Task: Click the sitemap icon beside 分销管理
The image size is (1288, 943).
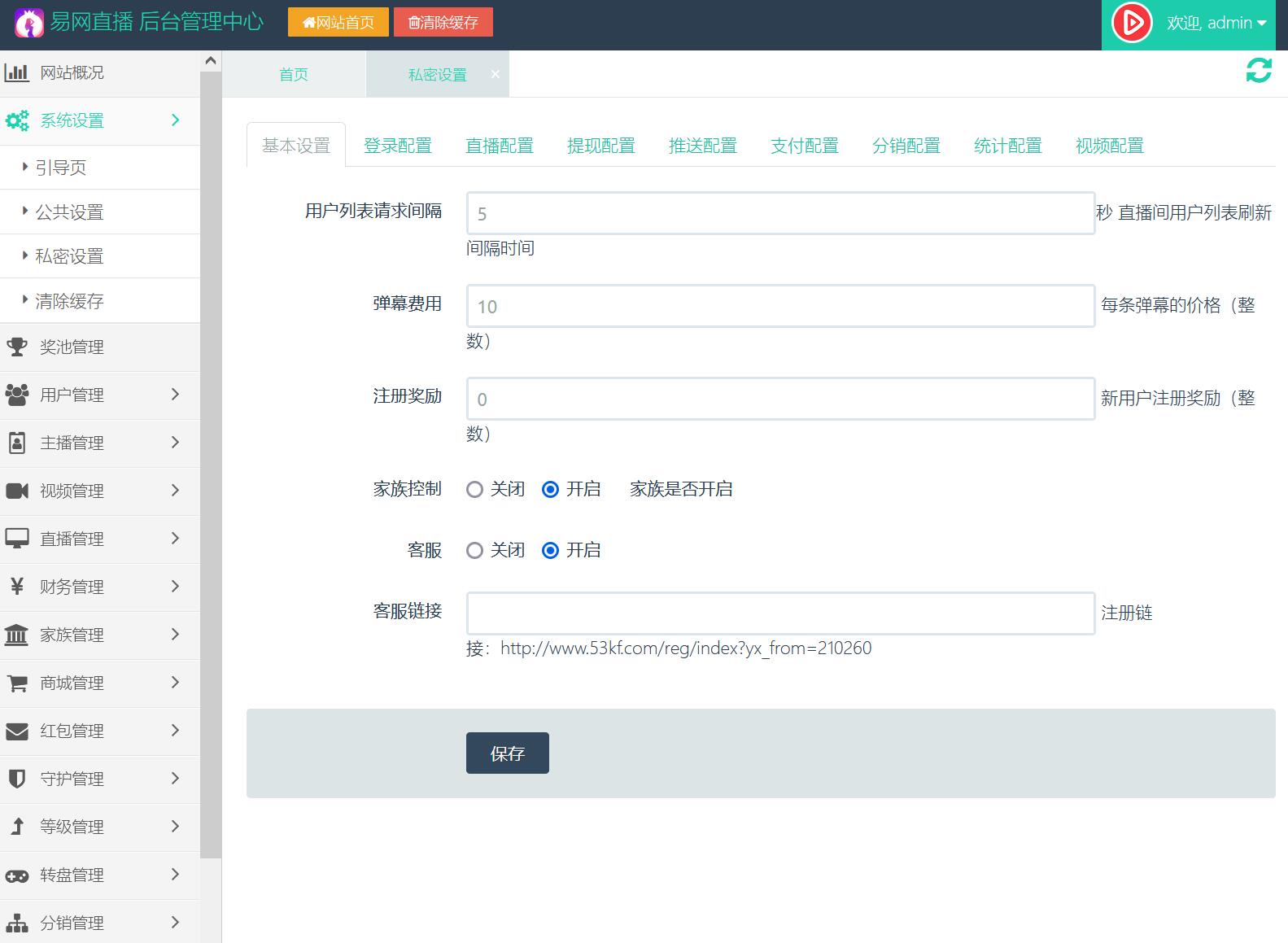Action: pyautogui.click(x=17, y=923)
